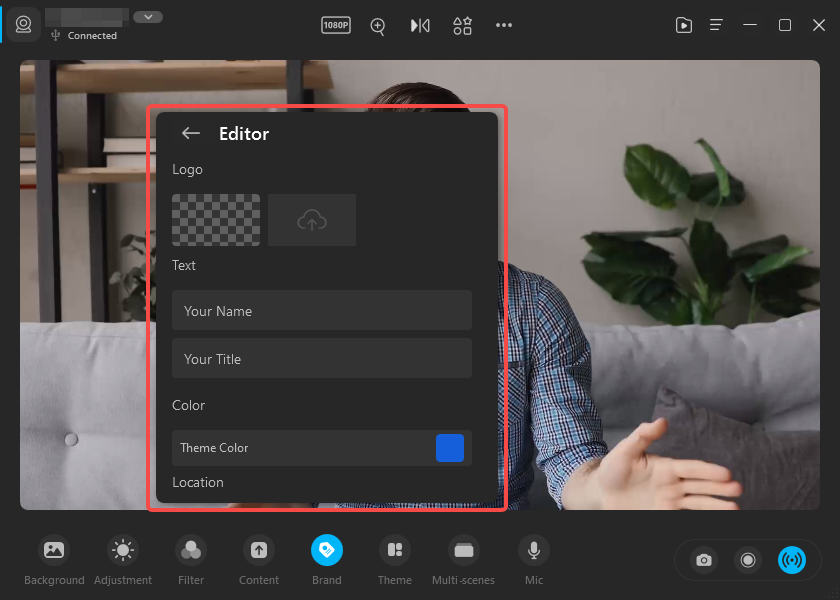Open the hamburger menu in title bar
This screenshot has height=600, width=840.
(x=717, y=26)
